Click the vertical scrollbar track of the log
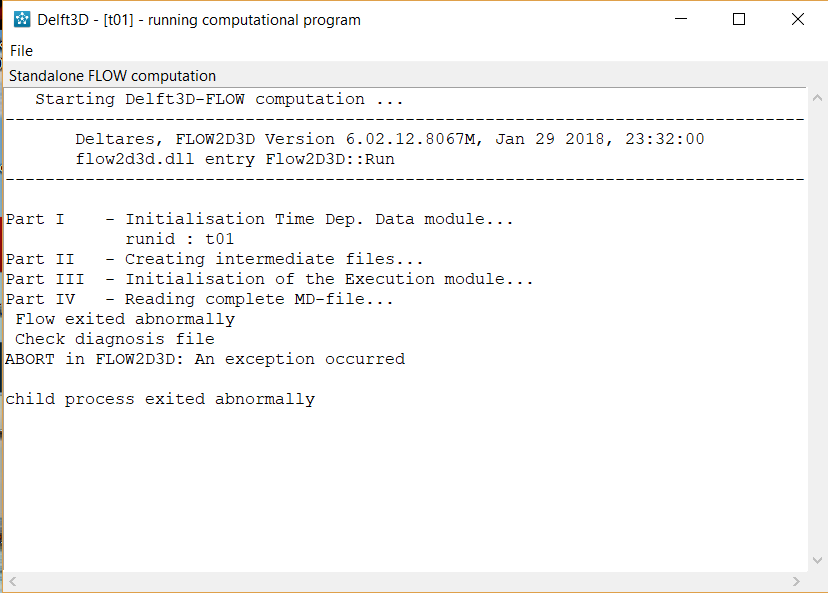Viewport: 828px width, 593px height. pyautogui.click(x=817, y=329)
